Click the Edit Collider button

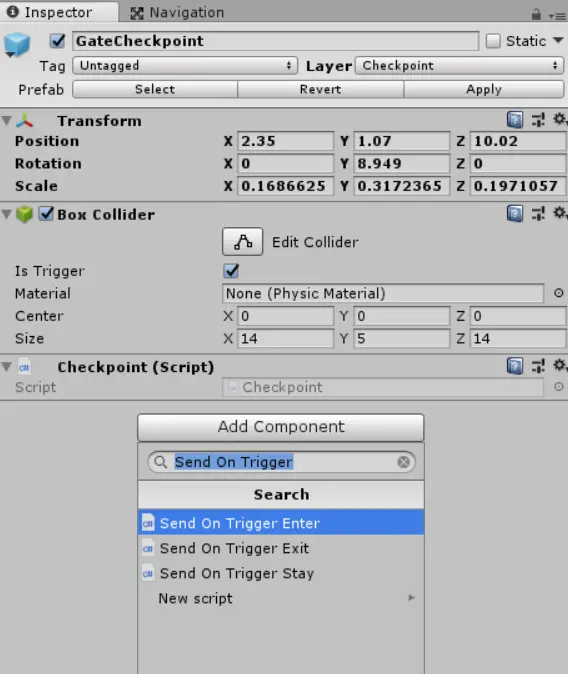(x=243, y=242)
